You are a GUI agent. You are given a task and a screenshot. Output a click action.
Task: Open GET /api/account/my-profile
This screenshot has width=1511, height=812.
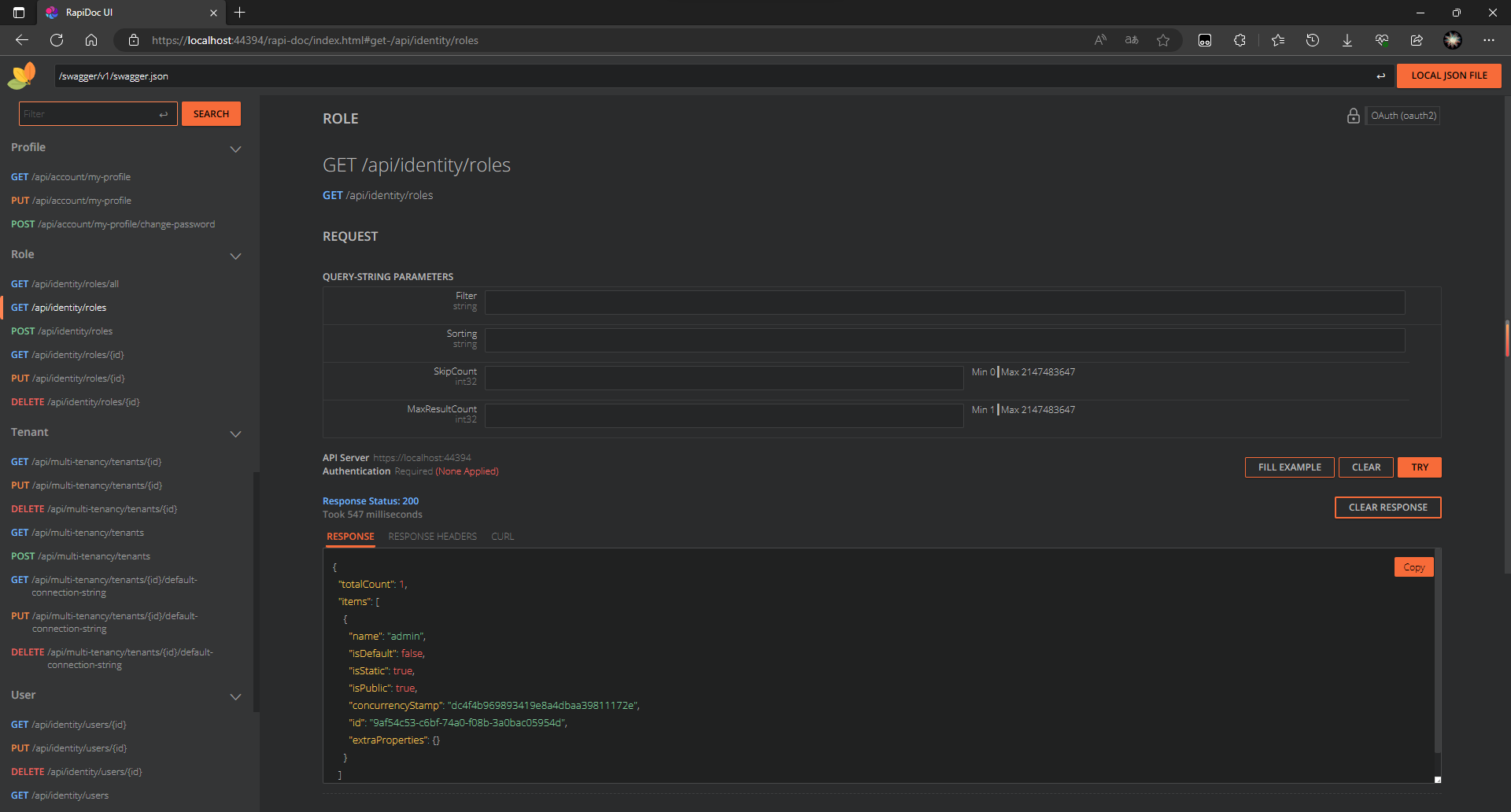[x=71, y=177]
